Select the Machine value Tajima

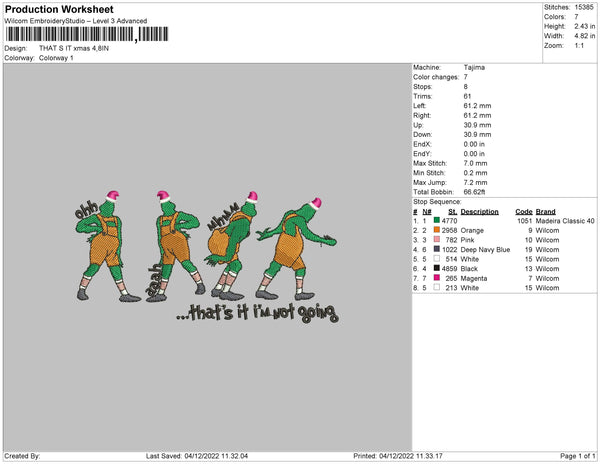(476, 68)
